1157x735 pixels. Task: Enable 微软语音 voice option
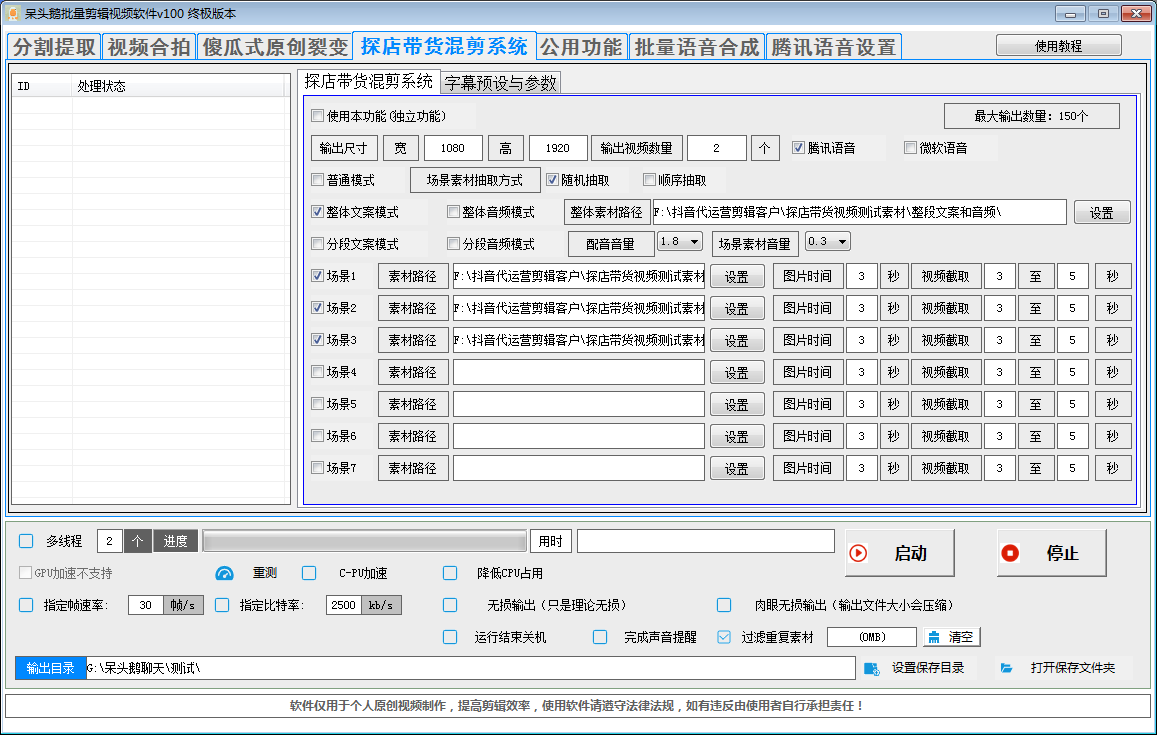click(x=910, y=148)
